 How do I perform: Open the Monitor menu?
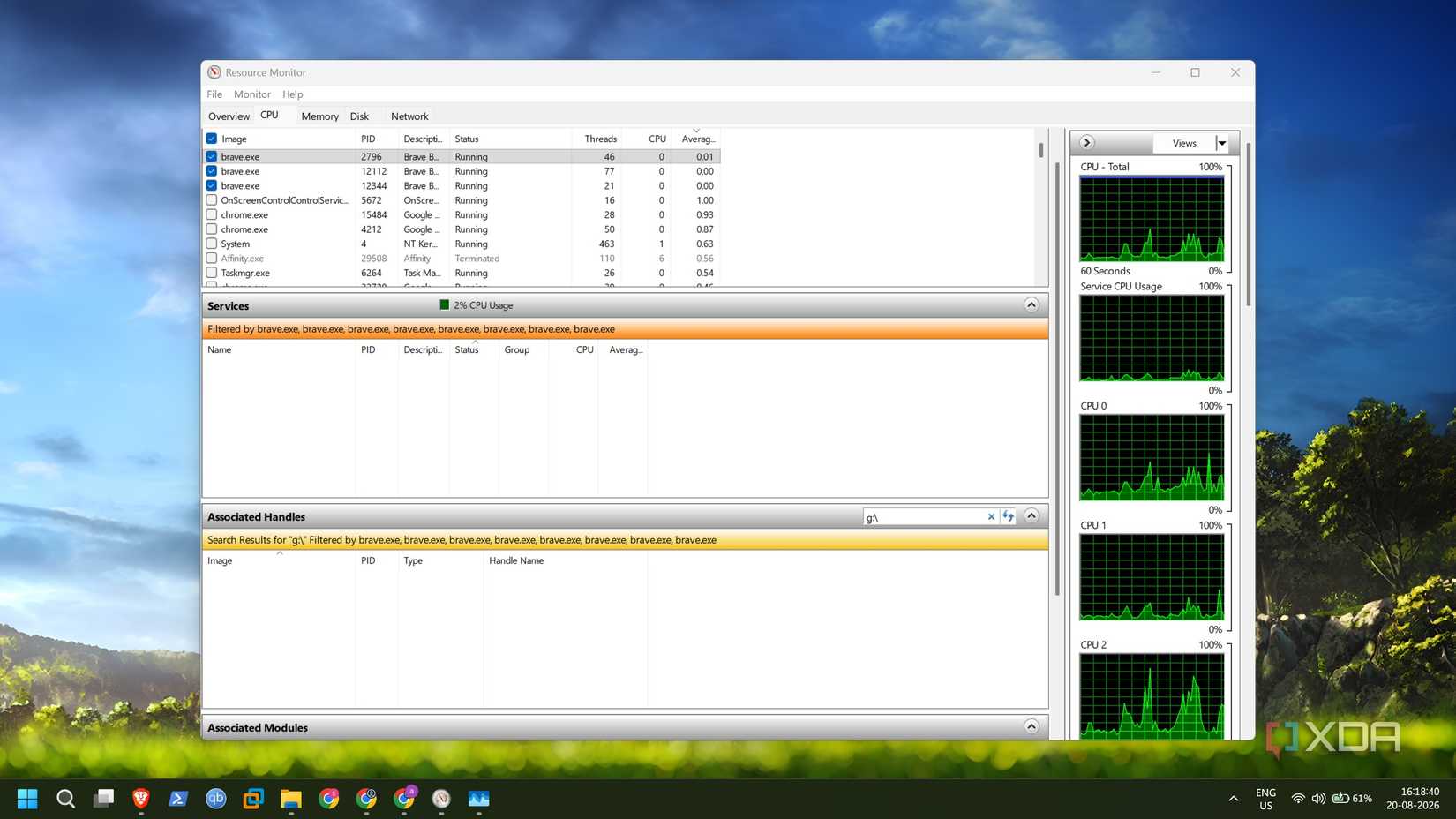(x=252, y=94)
